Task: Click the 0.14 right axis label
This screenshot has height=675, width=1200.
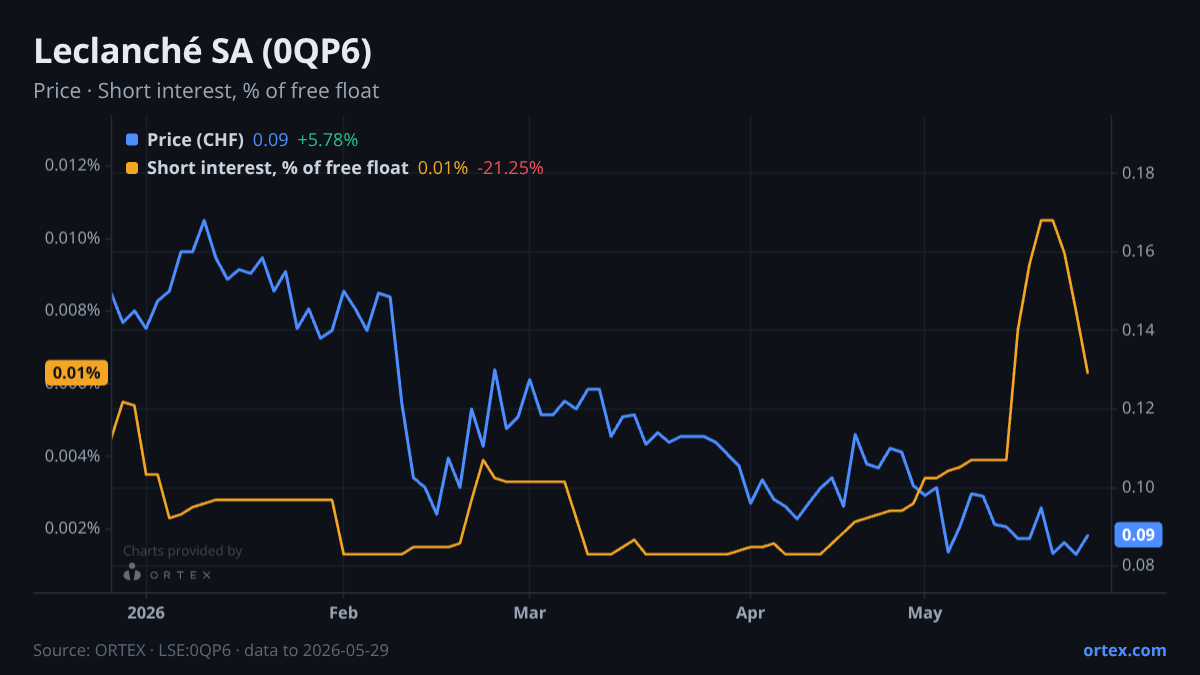Action: [1138, 330]
